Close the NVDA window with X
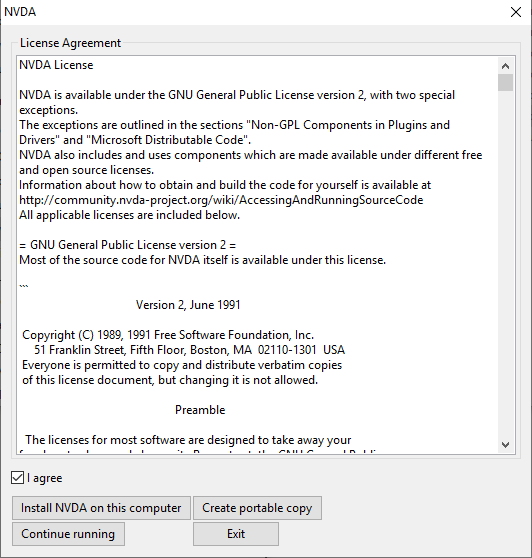 pos(516,12)
